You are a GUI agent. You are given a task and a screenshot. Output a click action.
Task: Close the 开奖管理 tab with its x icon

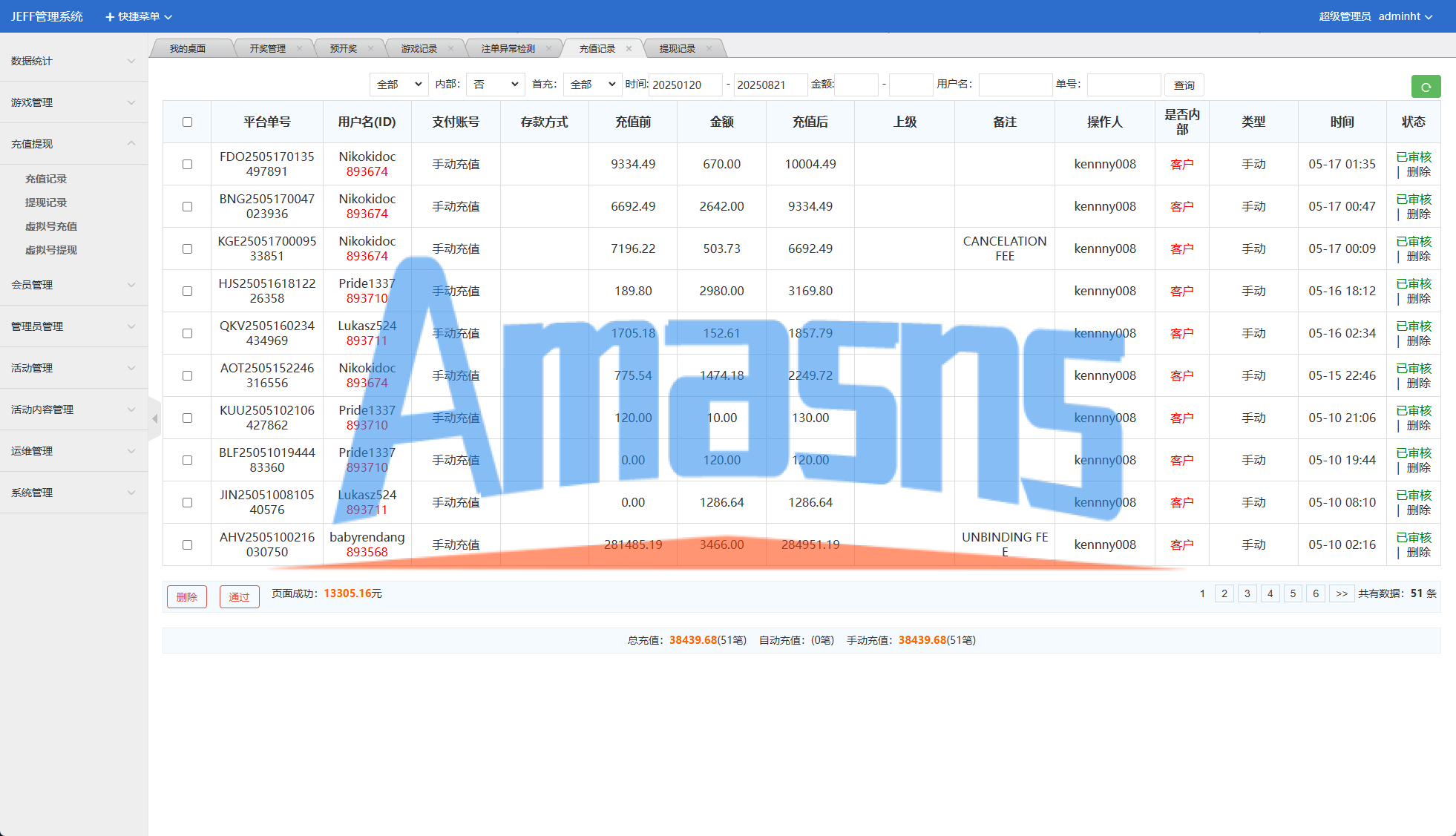point(299,49)
